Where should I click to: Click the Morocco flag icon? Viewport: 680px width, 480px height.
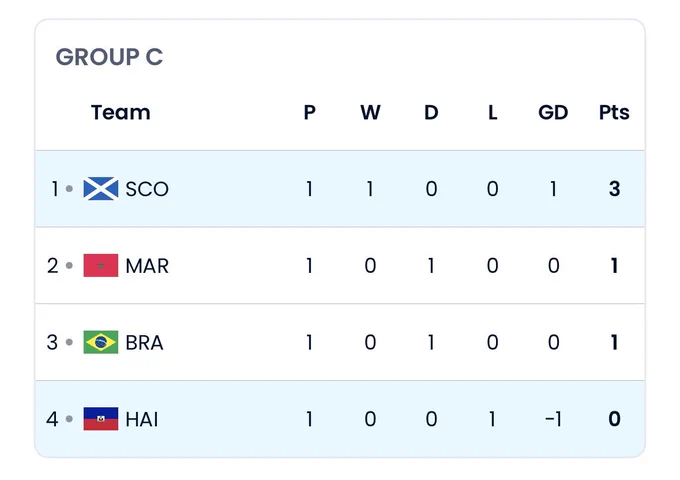101,265
